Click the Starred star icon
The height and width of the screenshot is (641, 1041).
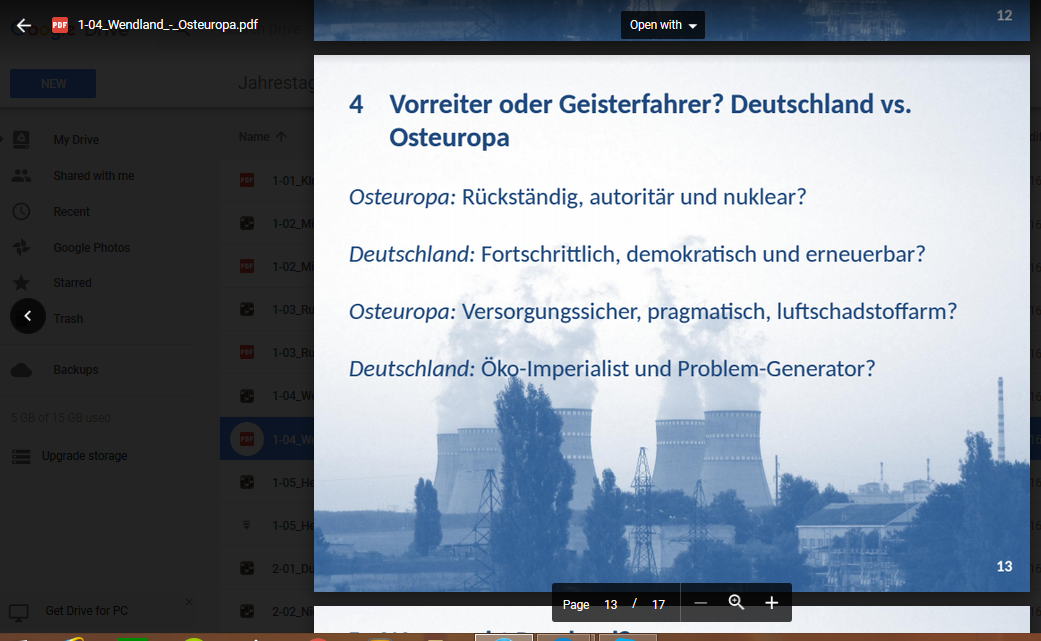21,283
